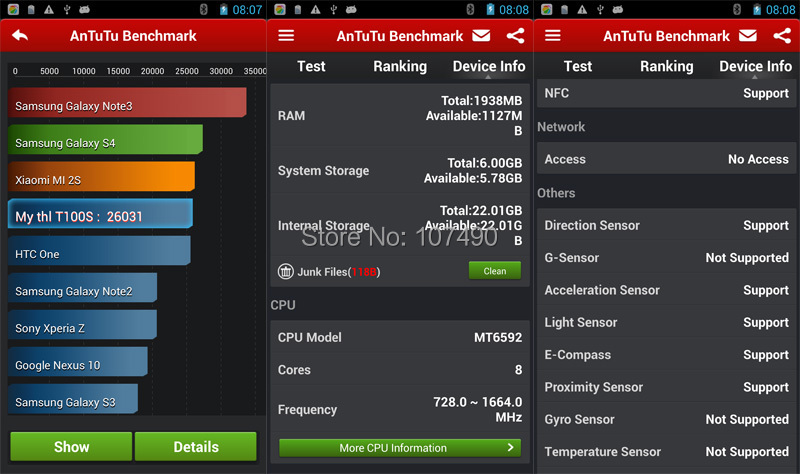Tap the Gyro Sensor row
The height and width of the screenshot is (474, 800).
[666, 419]
